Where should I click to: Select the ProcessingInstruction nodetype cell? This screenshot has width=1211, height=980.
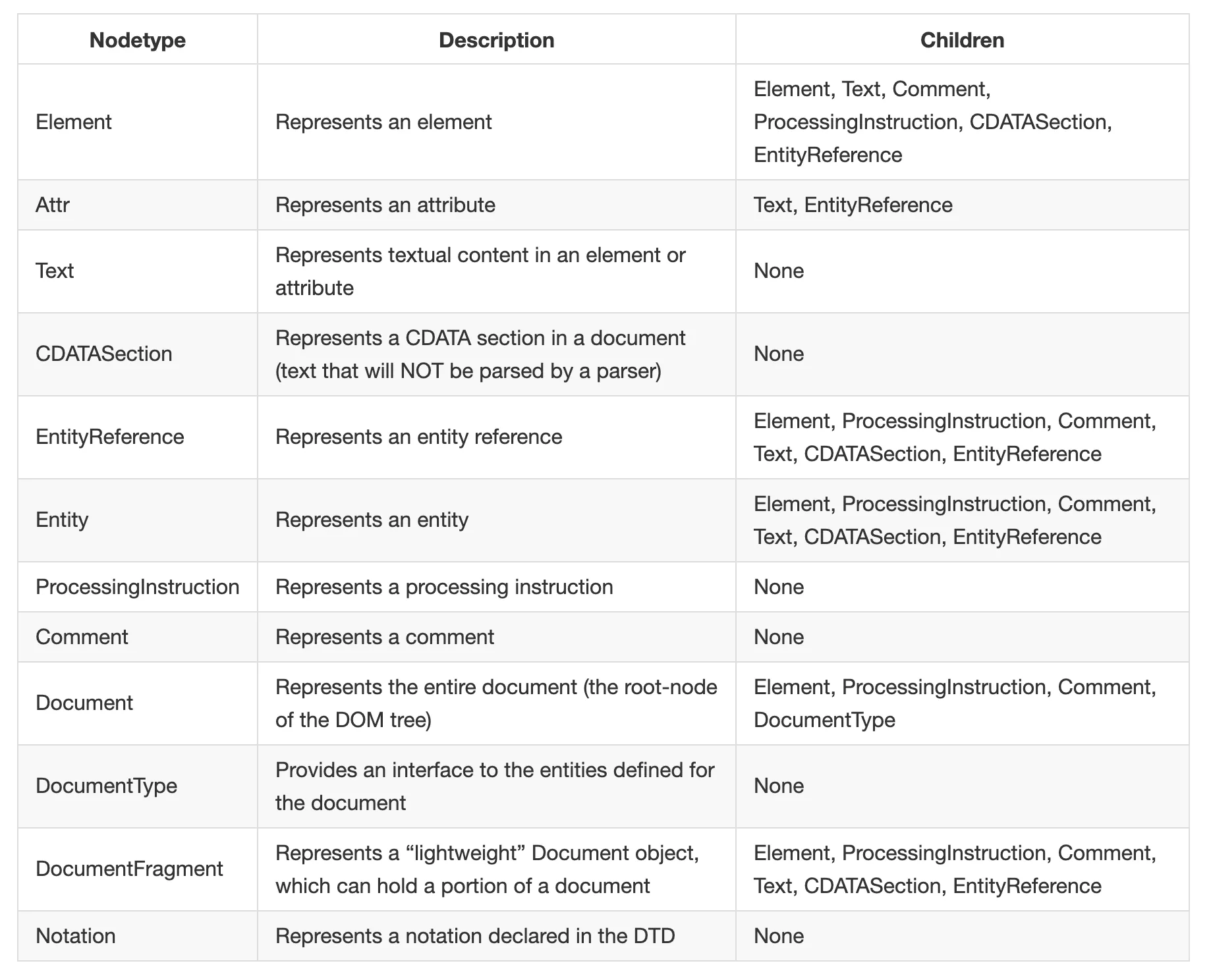(x=138, y=587)
